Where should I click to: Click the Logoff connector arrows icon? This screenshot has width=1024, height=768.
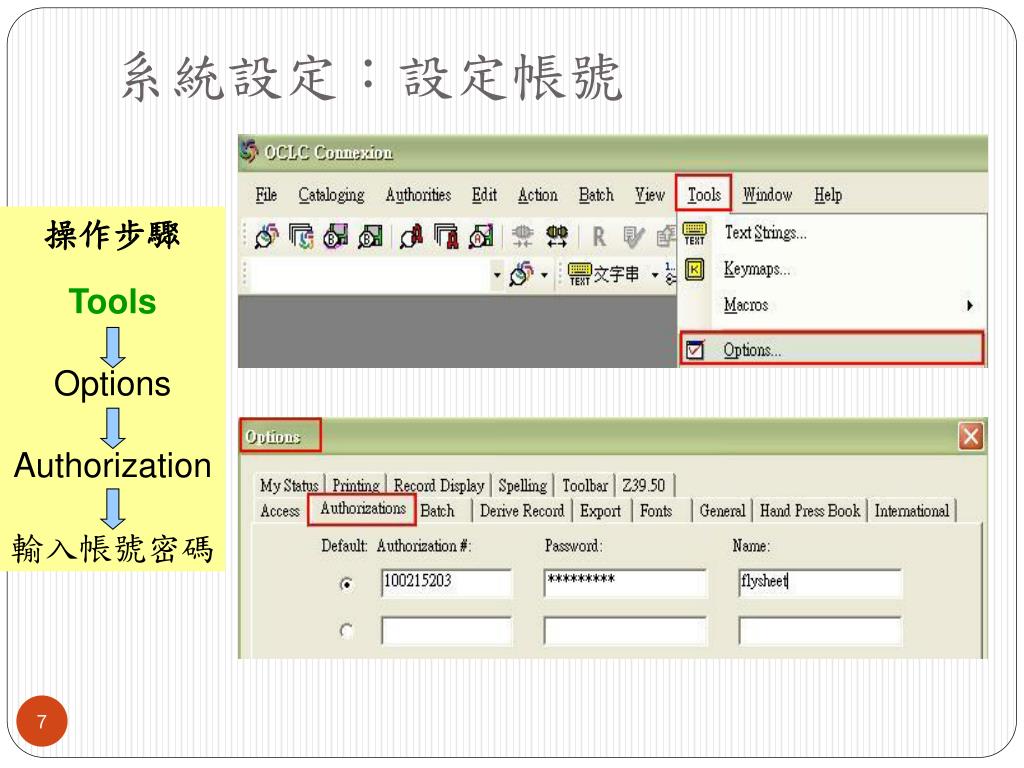point(556,236)
